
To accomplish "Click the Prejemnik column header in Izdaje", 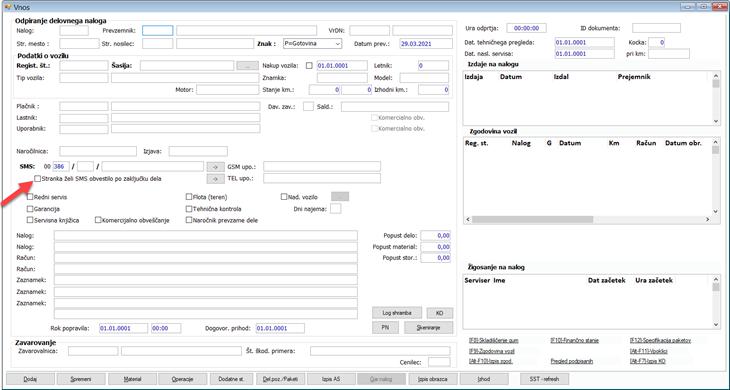I will [634, 77].
